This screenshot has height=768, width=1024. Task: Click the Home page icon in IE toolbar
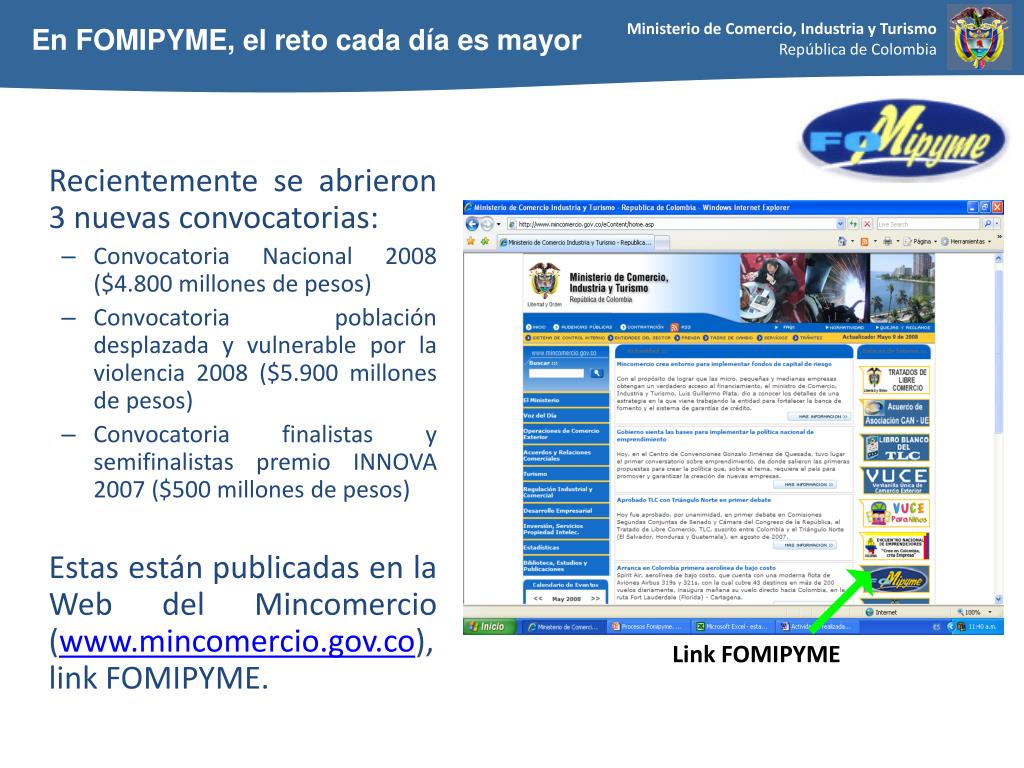pos(842,242)
